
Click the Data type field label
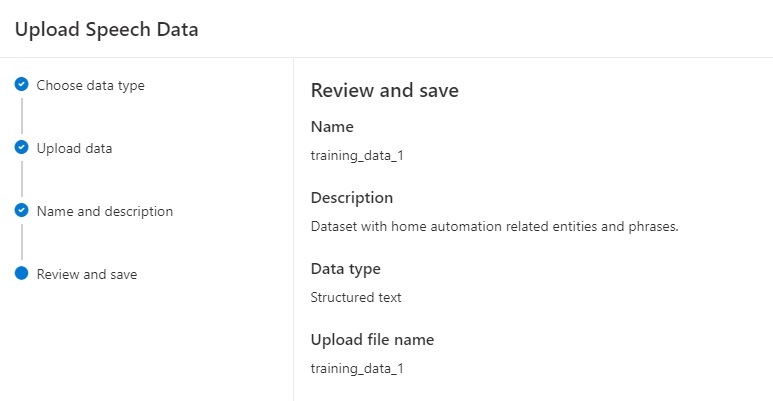(345, 269)
